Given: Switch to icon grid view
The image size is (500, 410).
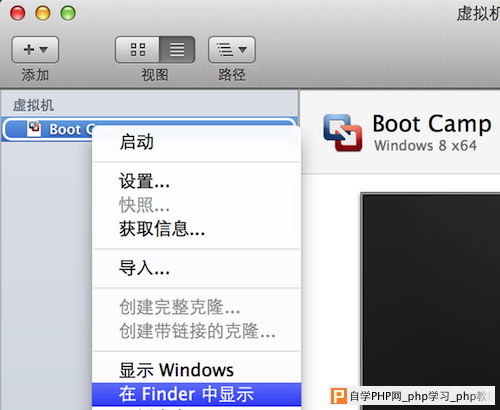Looking at the screenshot, I should (x=138, y=50).
